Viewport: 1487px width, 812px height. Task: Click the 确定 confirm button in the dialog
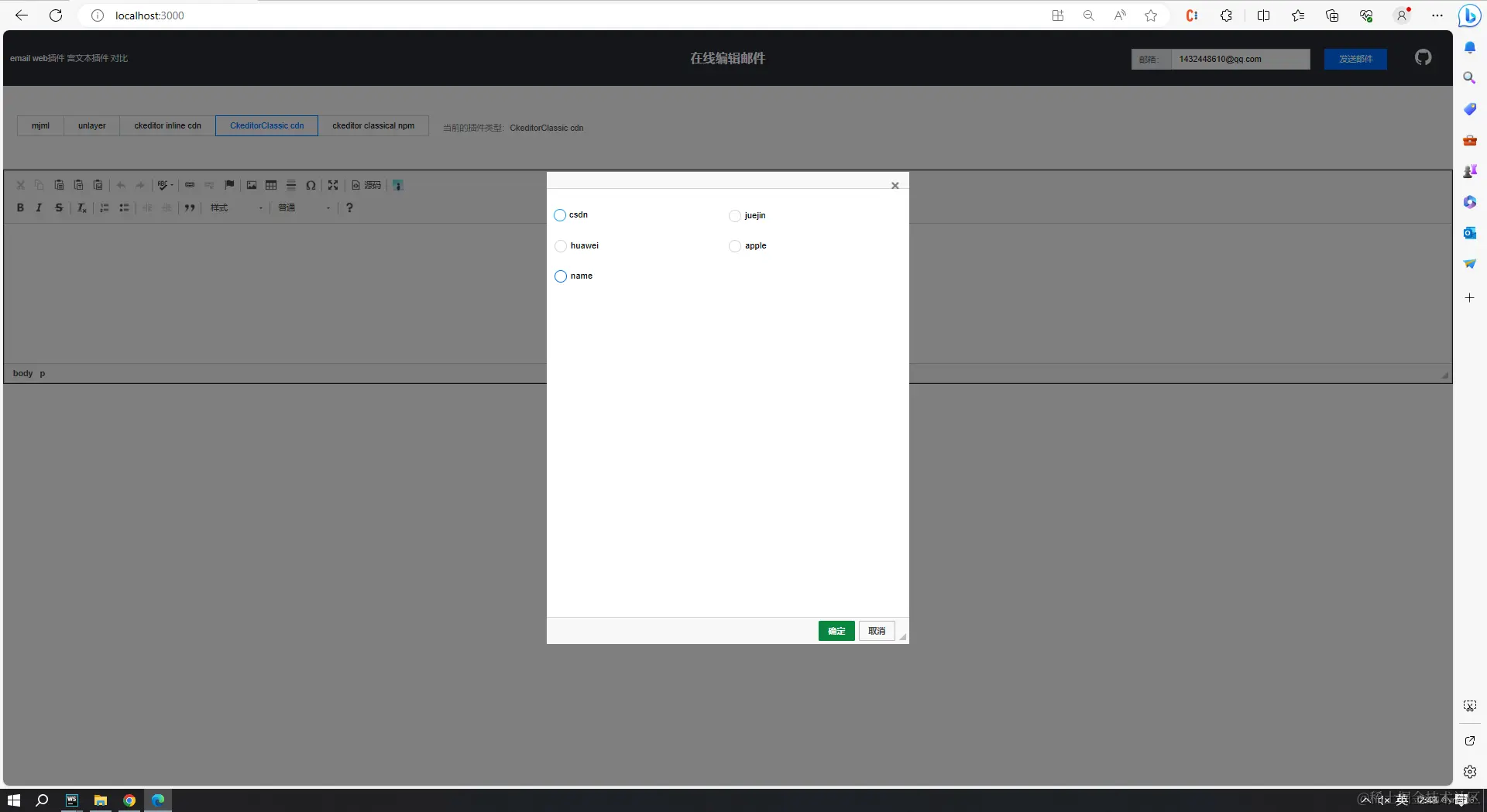[x=836, y=631]
